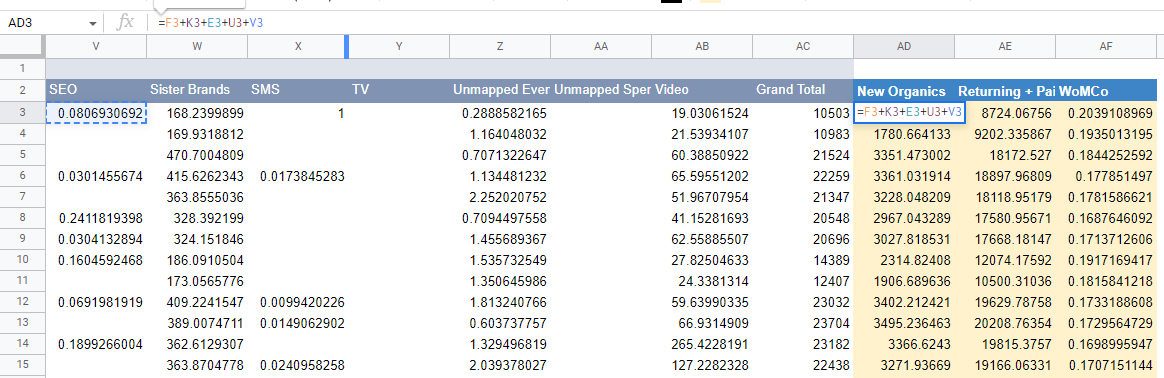Click into the formula bar showing =F3+K3+E3+U3+V3
Image resolution: width=1164 pixels, height=378 pixels.
(653, 23)
